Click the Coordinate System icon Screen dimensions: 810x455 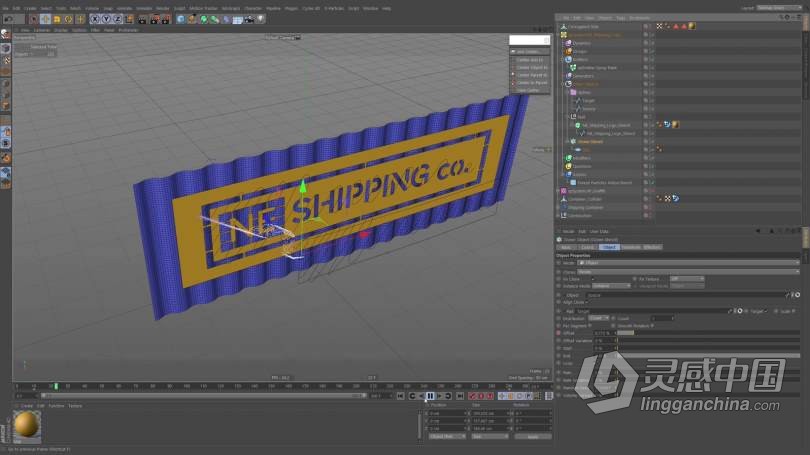point(129,19)
